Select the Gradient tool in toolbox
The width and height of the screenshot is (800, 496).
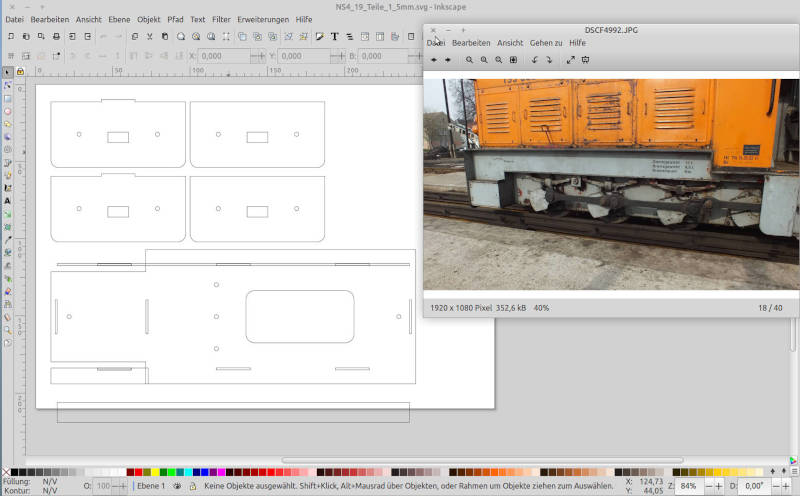[7, 214]
